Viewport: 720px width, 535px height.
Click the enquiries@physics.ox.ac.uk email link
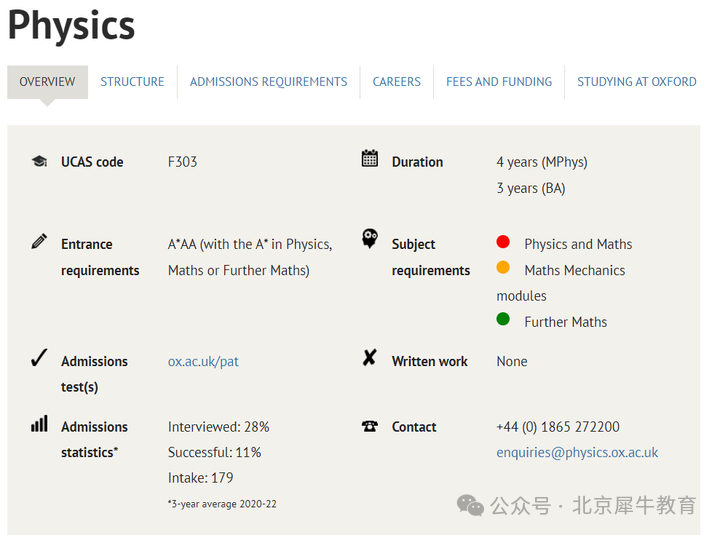[x=577, y=452]
